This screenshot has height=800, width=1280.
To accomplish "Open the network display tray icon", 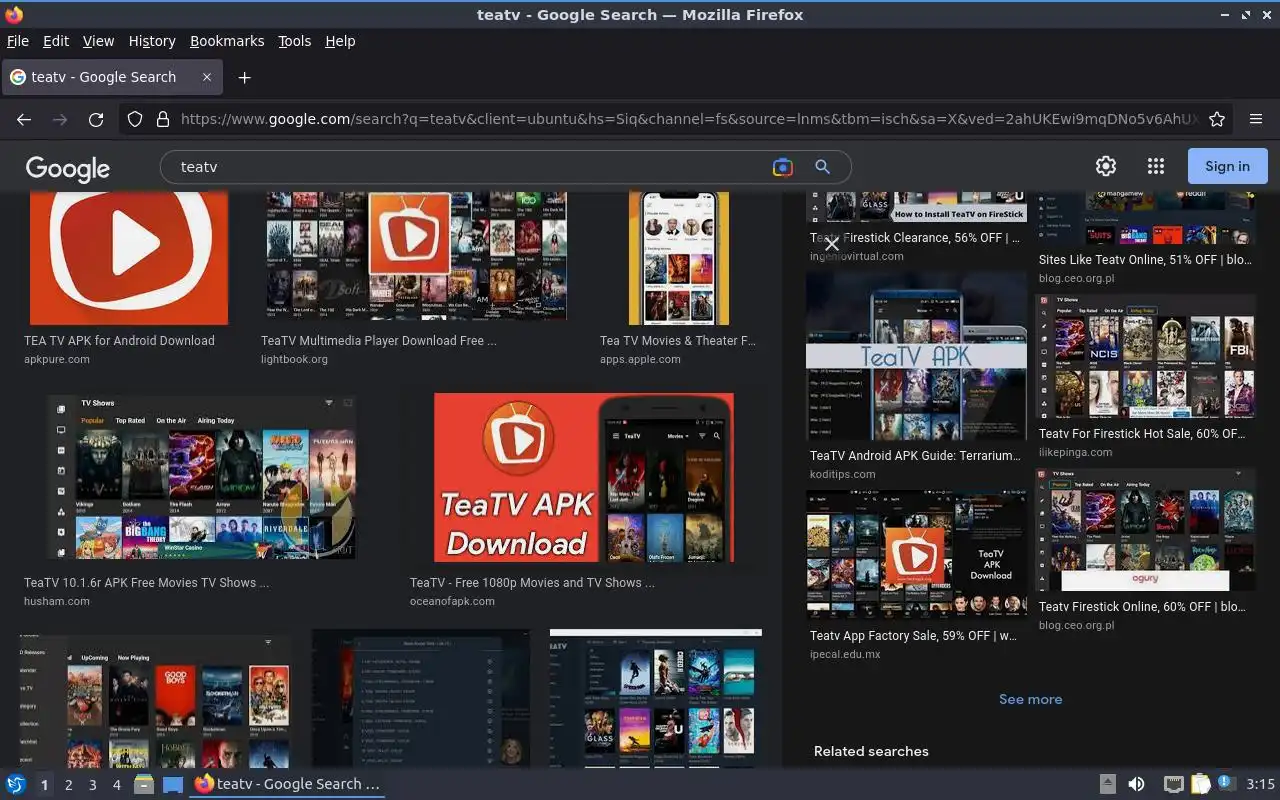I will pyautogui.click(x=1174, y=784).
